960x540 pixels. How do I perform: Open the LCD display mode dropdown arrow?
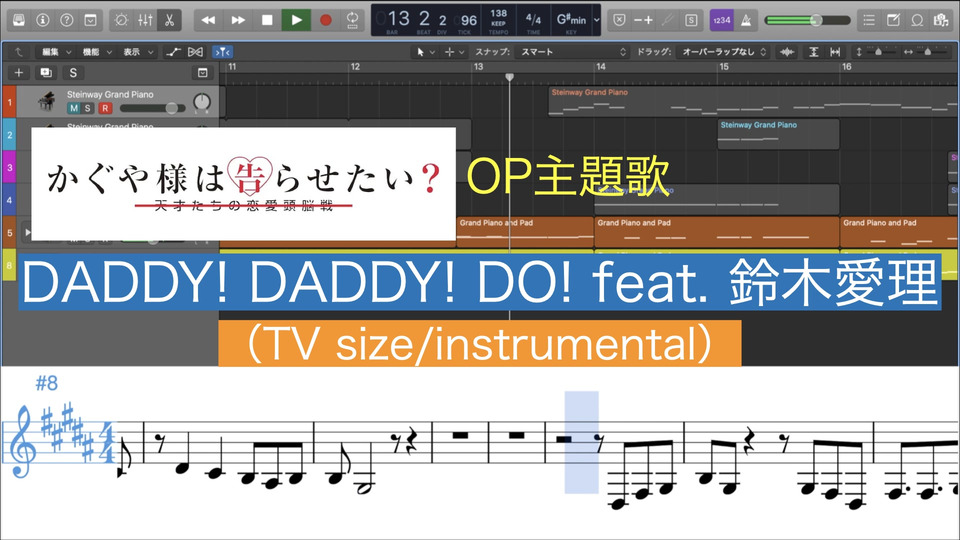pyautogui.click(x=596, y=20)
